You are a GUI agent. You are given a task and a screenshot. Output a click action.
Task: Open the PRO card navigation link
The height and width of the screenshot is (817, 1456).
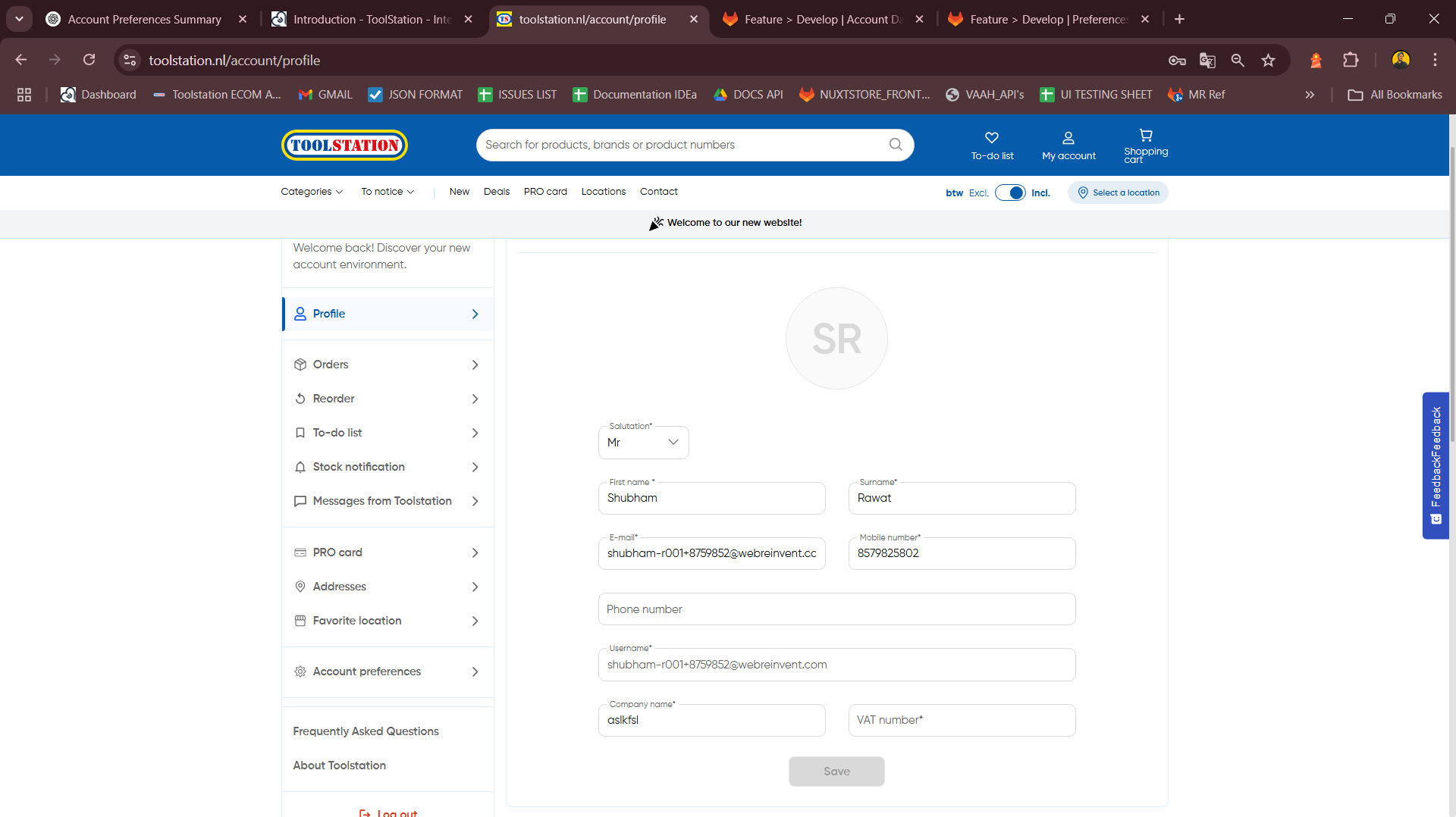545,192
